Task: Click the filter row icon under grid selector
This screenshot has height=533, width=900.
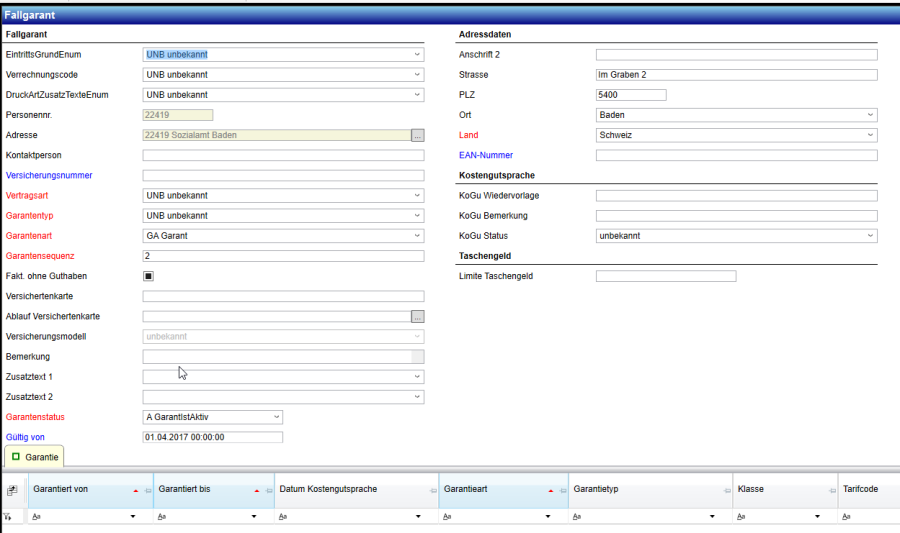Action: pos(9,517)
